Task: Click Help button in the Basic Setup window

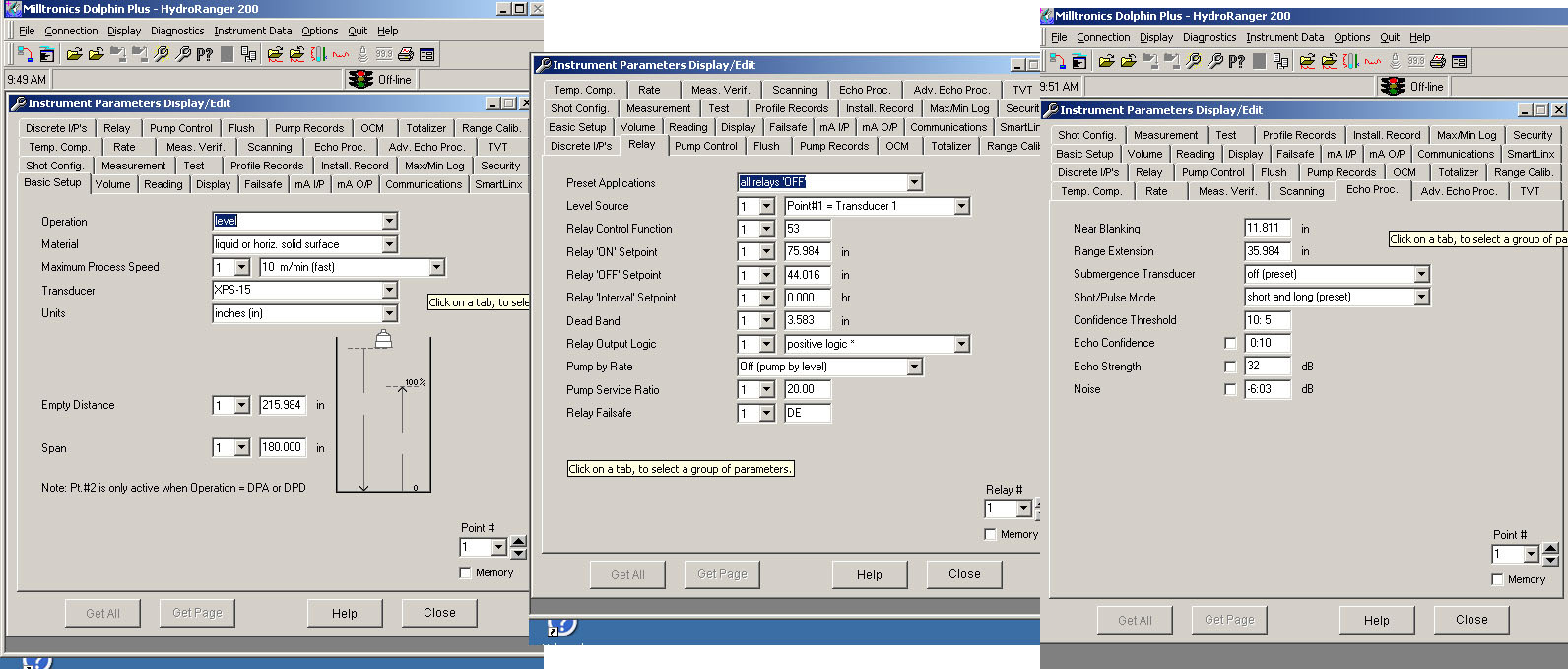Action: point(345,613)
